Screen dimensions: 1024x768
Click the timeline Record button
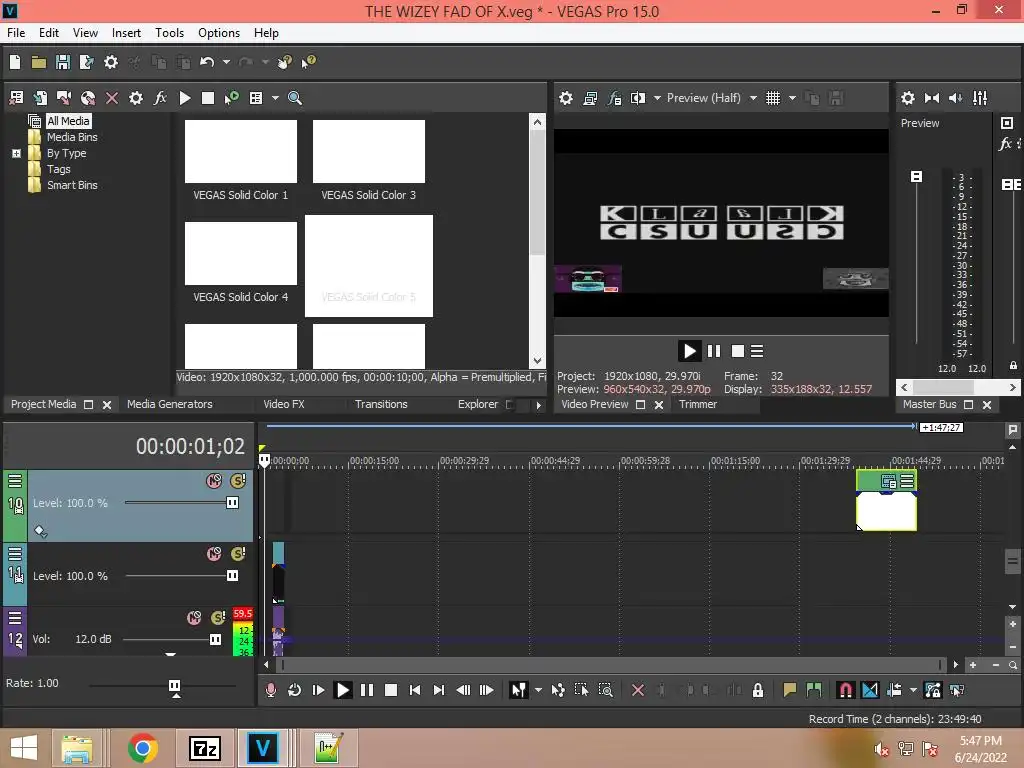(270, 690)
